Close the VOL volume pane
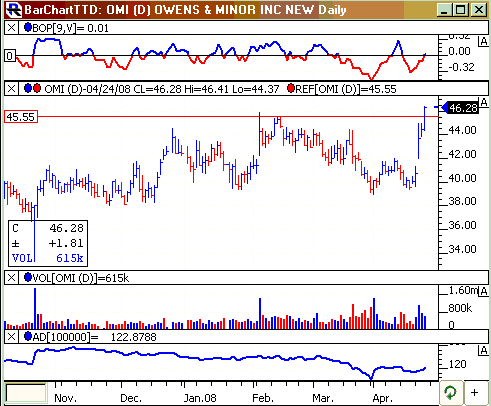The width and height of the screenshot is (491, 406). pyautogui.click(x=11, y=278)
